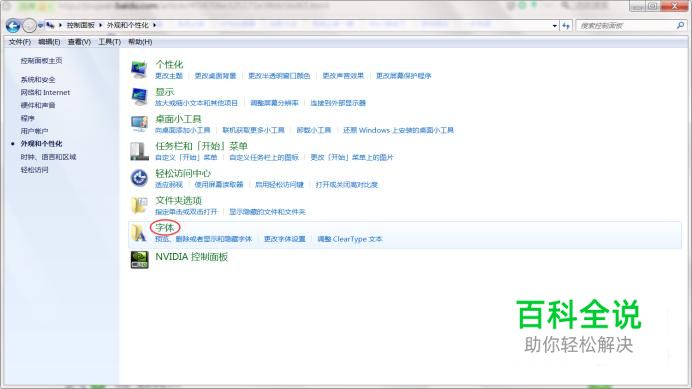Viewport: 692px width, 389px height.
Task: Click 放大或缩小文本和其他项目 link
Action: pyautogui.click(x=196, y=103)
